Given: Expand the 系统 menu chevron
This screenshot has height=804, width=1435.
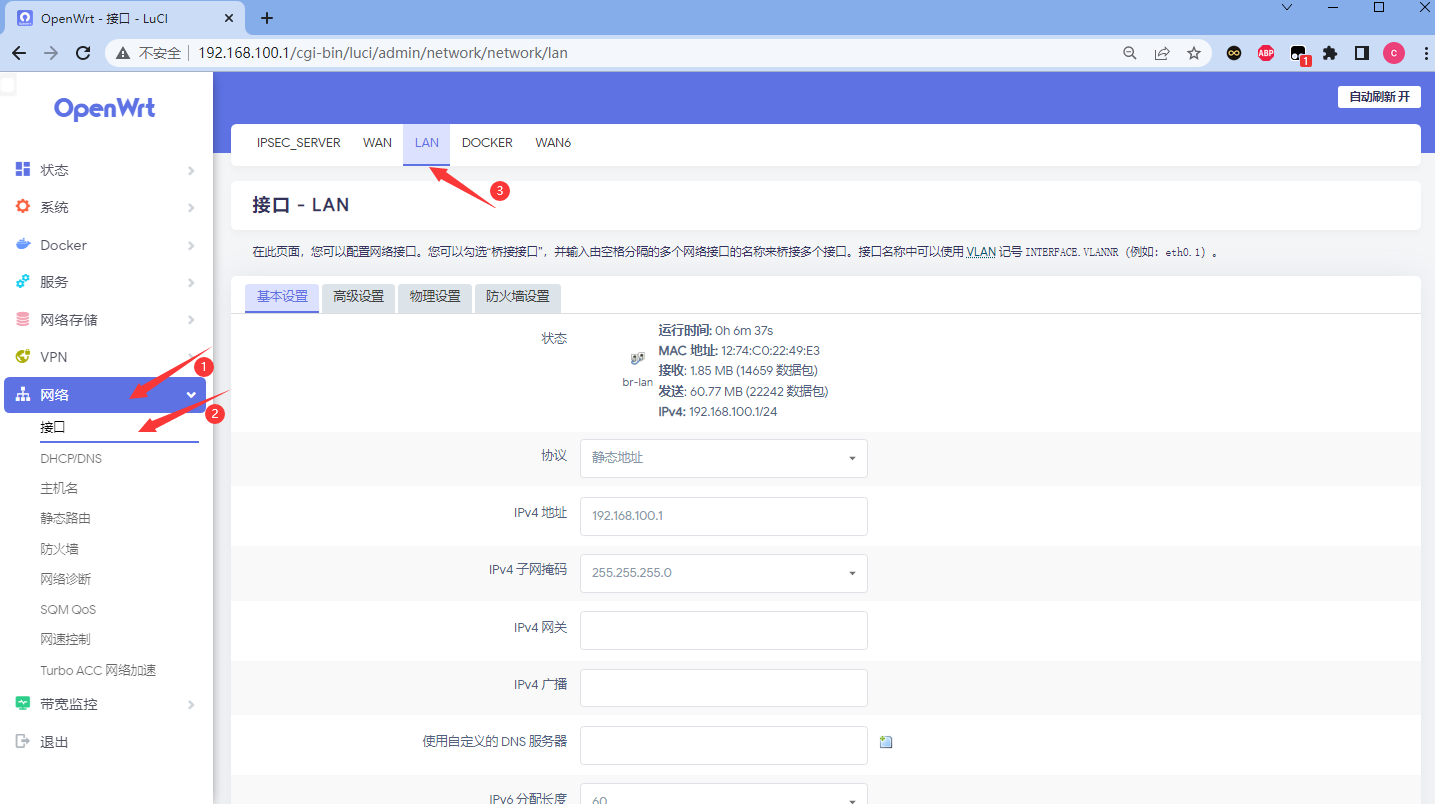Looking at the screenshot, I should pyautogui.click(x=191, y=208).
